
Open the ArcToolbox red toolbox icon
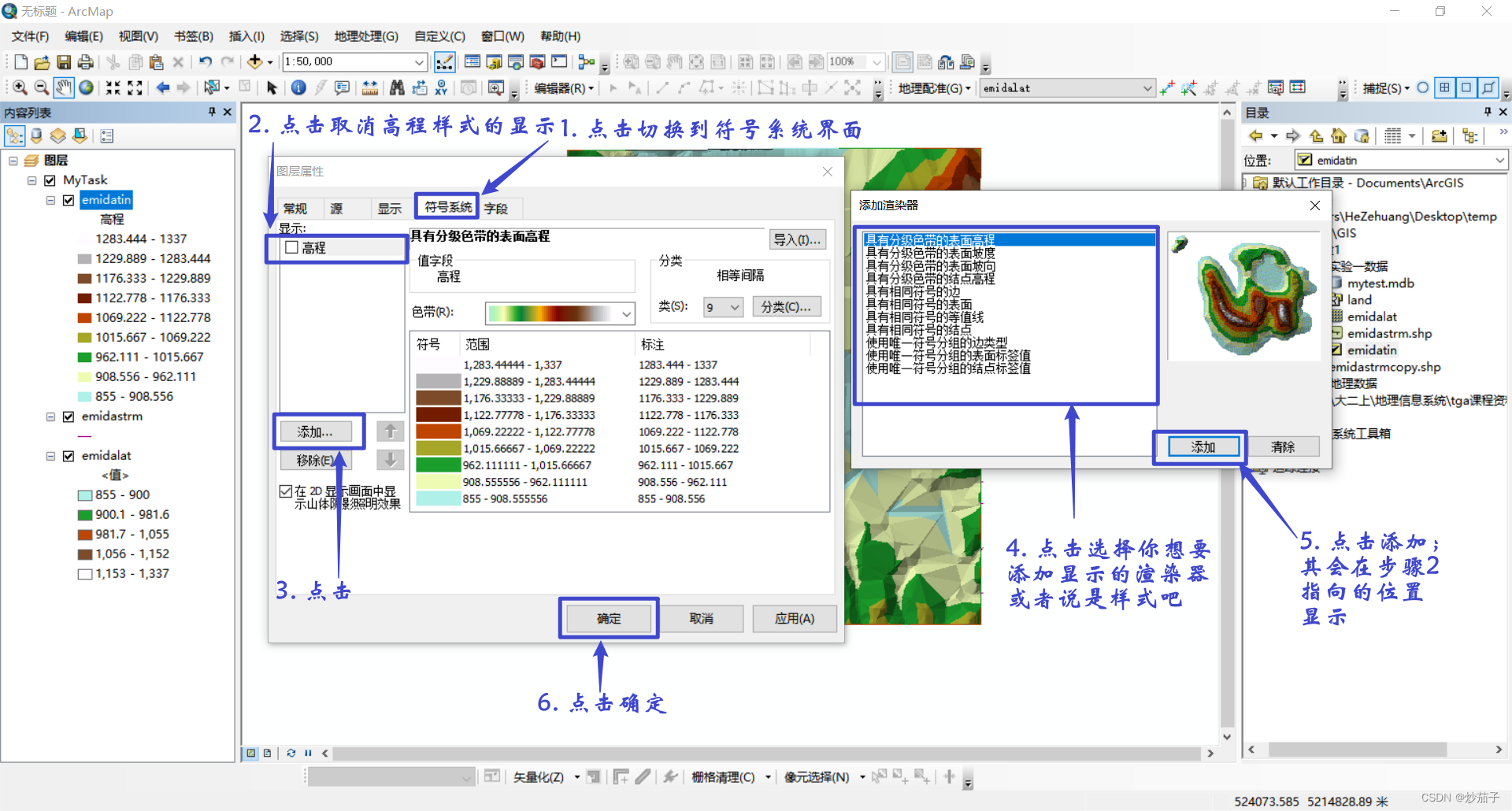pyautogui.click(x=537, y=61)
